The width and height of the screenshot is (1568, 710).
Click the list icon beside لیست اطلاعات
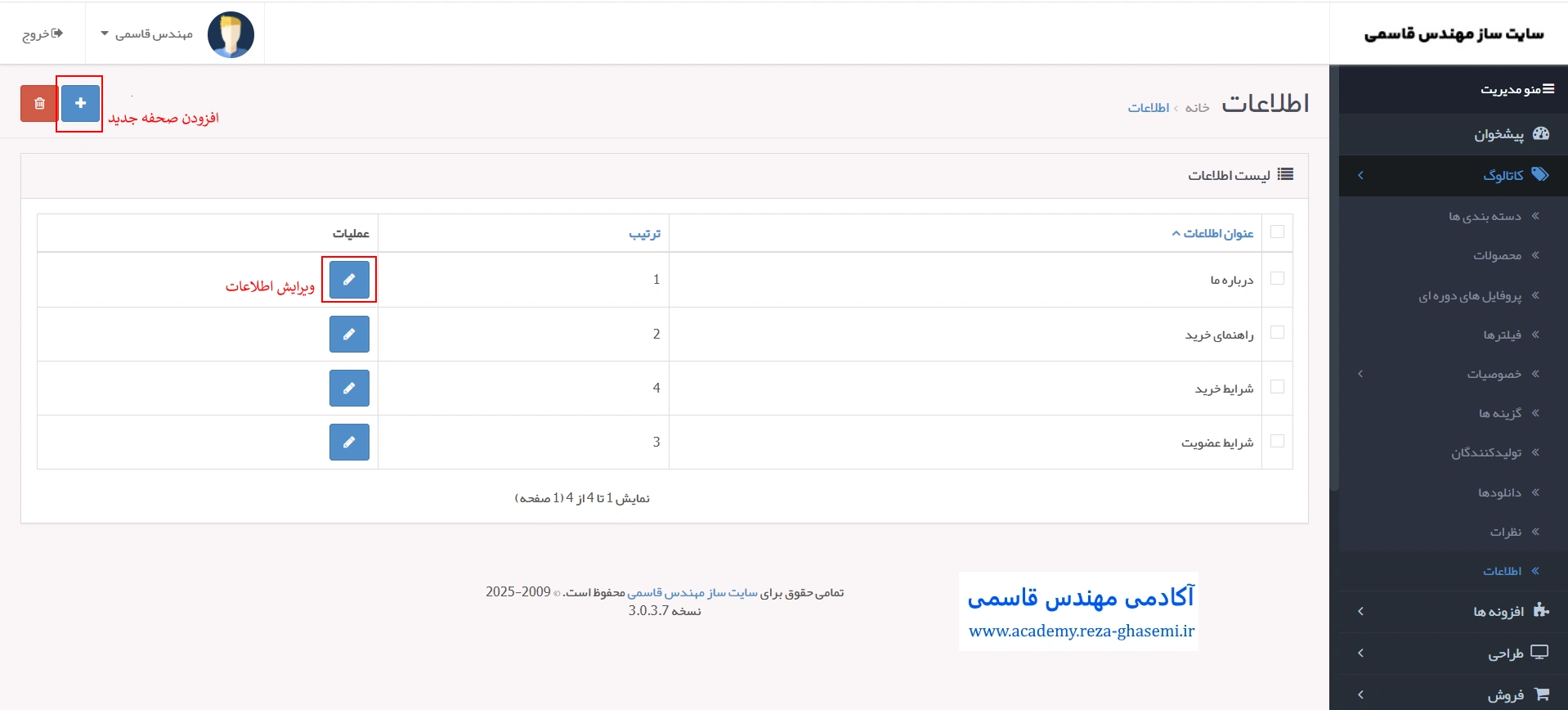tap(1285, 174)
